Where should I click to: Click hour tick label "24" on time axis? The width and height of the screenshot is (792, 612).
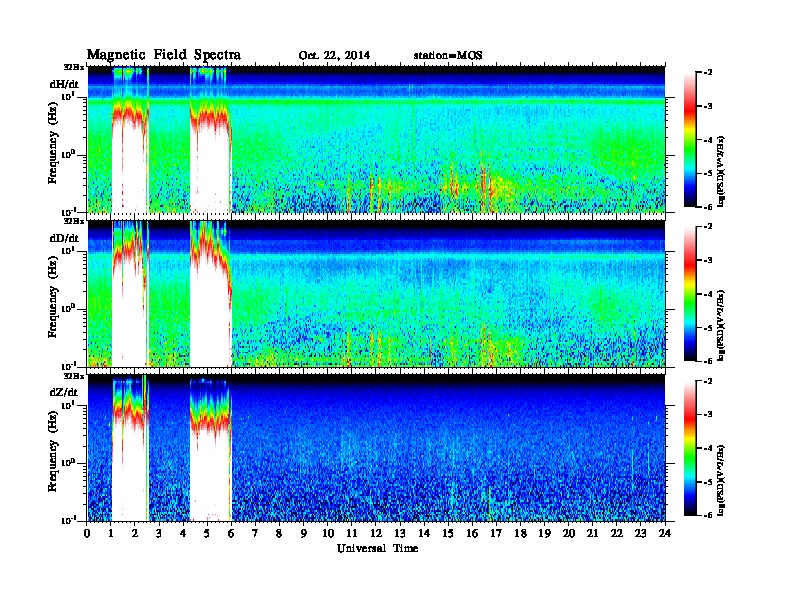point(665,534)
